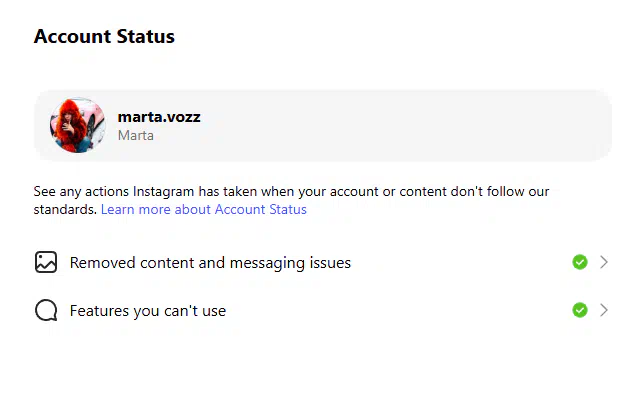Click the red-haired avatar image
Image resolution: width=630 pixels, height=402 pixels.
[78, 125]
